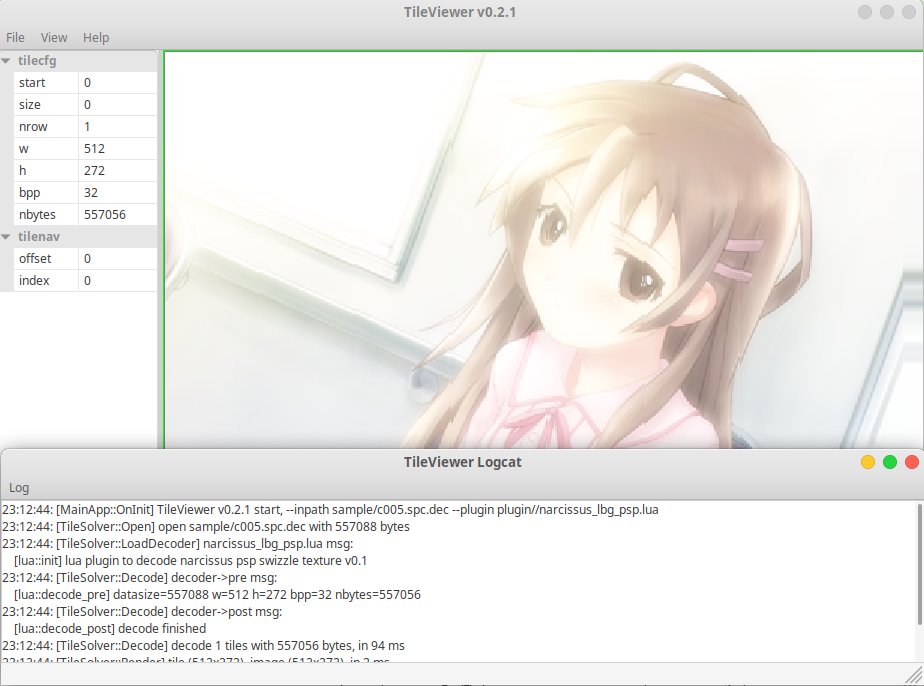Click the decoded tile image preview
Image resolution: width=924 pixels, height=686 pixels.
(543, 250)
